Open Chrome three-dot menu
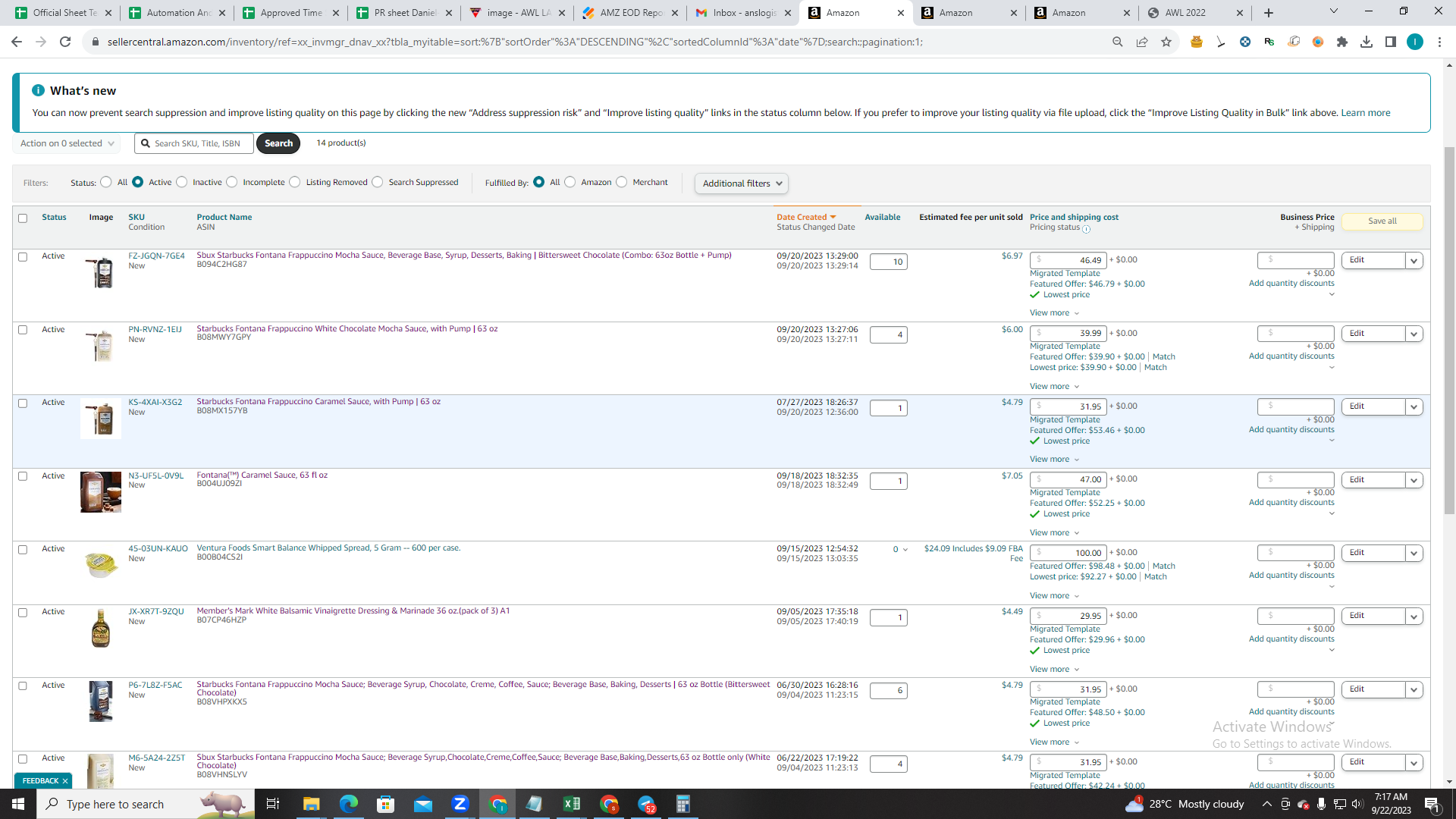1456x819 pixels. [1439, 42]
